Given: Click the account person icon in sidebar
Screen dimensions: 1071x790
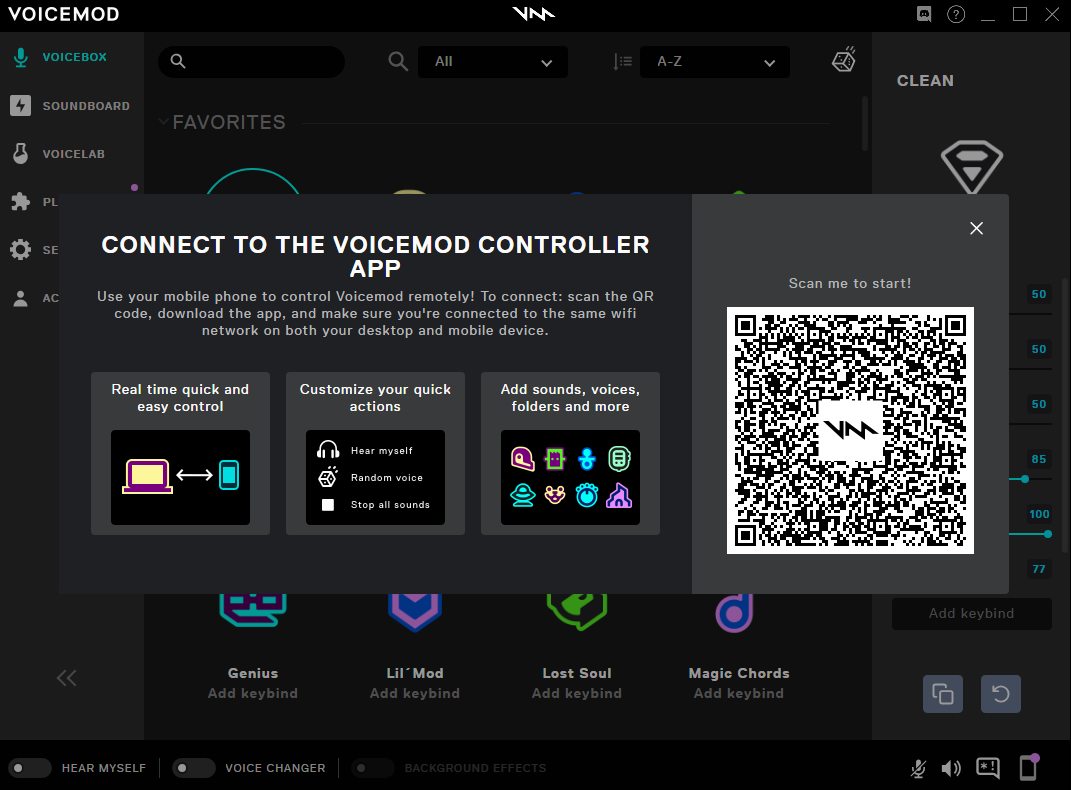Looking at the screenshot, I should tap(20, 298).
